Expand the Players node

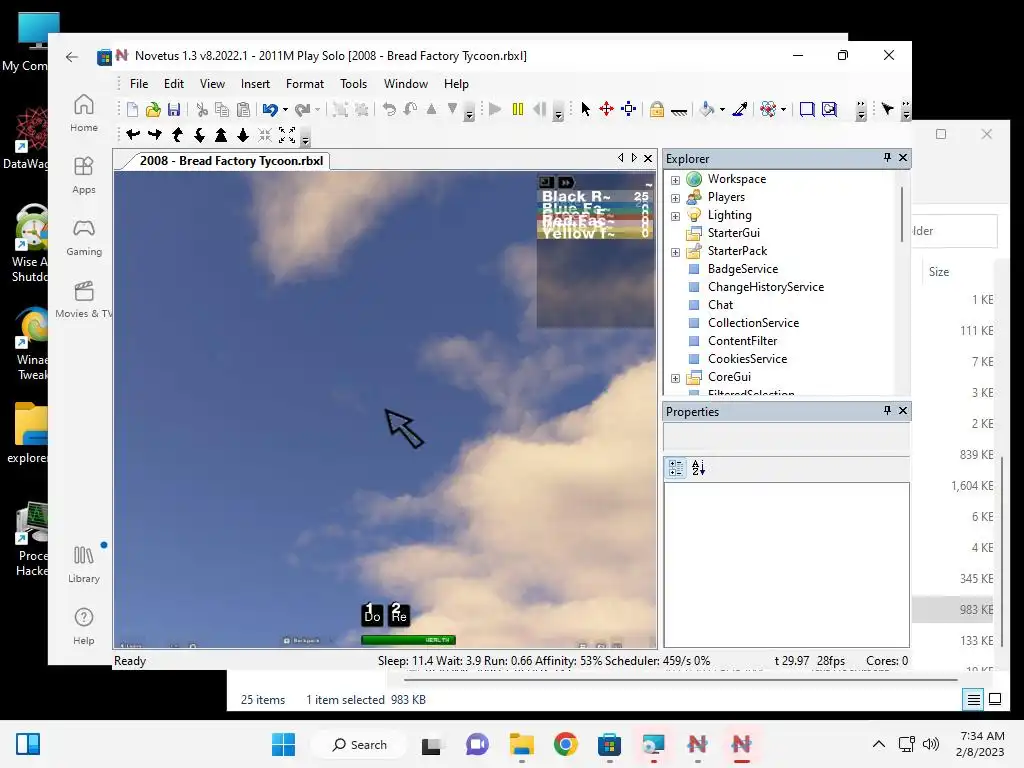tap(675, 198)
